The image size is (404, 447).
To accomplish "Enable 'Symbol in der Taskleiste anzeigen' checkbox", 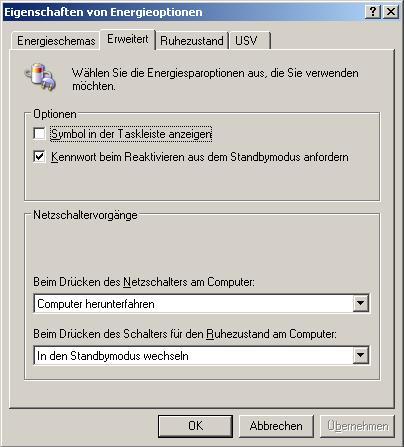I will pyautogui.click(x=39, y=134).
